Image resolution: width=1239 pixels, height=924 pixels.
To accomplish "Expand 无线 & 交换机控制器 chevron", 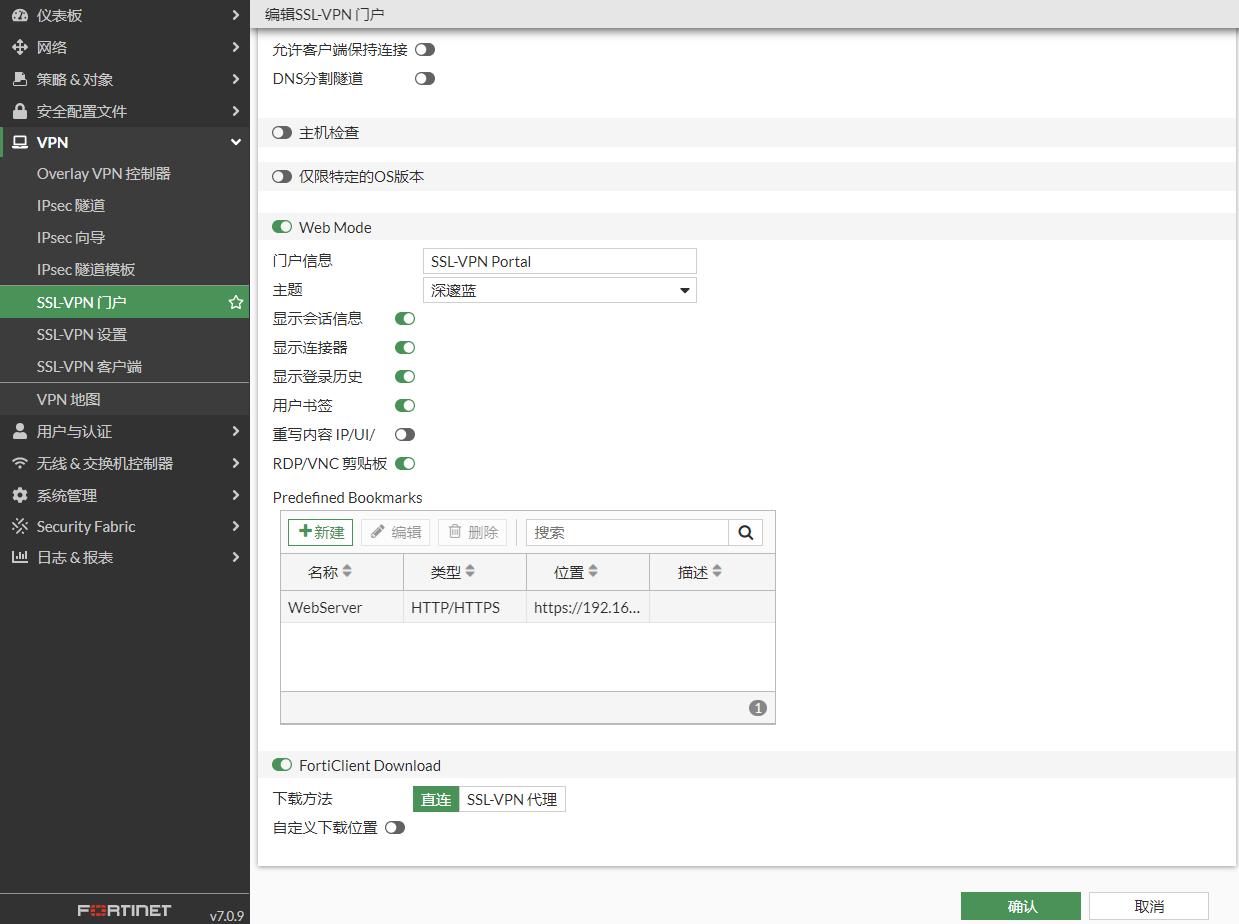I will (235, 463).
